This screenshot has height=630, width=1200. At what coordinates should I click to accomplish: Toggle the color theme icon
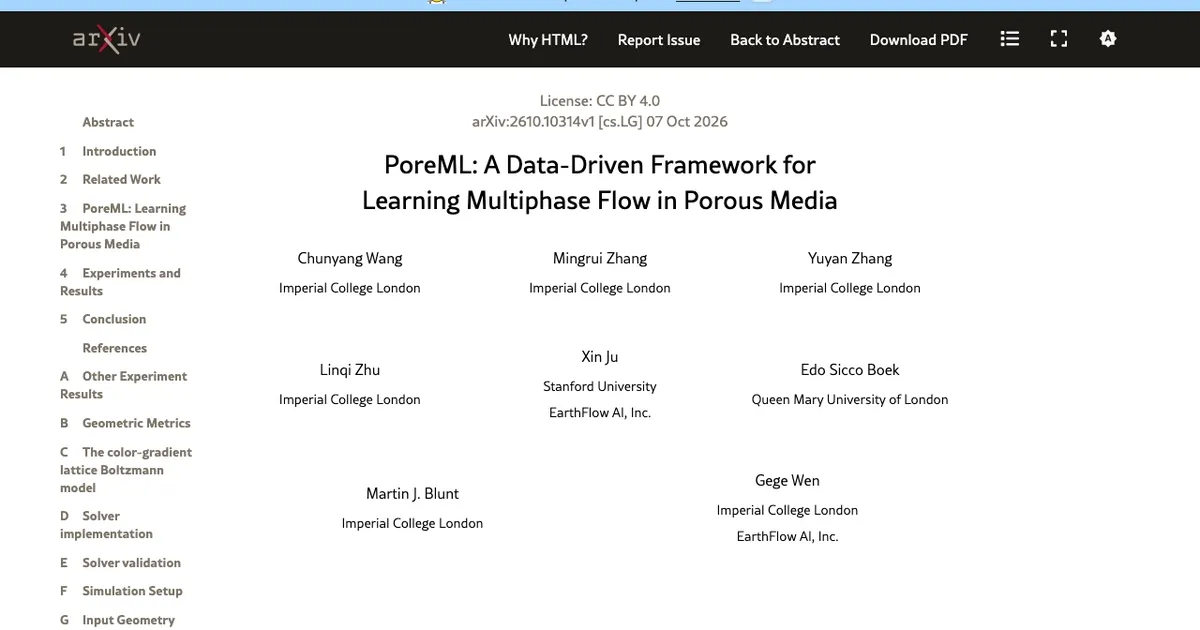pos(1108,39)
